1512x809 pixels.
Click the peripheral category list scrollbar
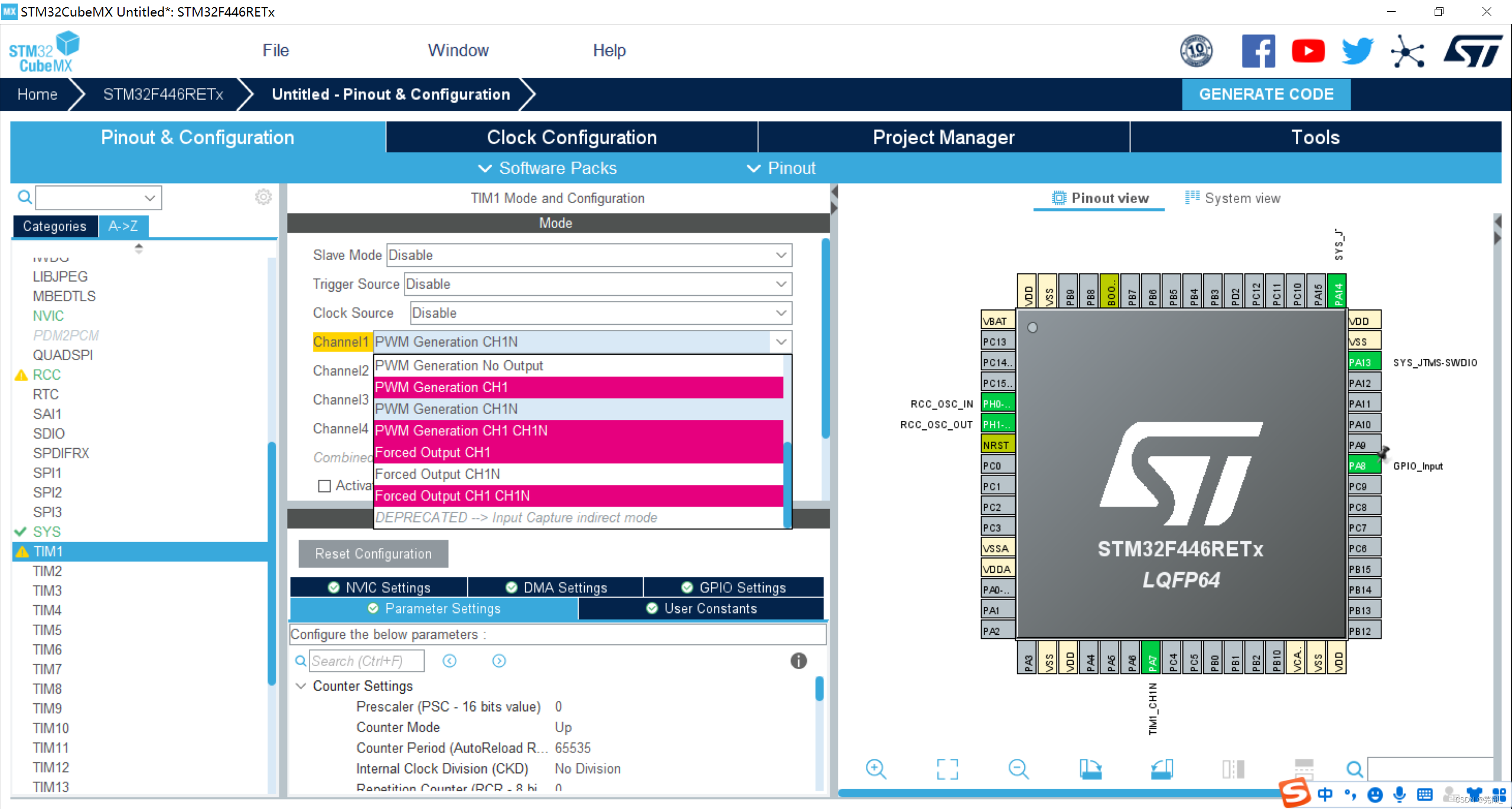pos(272,563)
